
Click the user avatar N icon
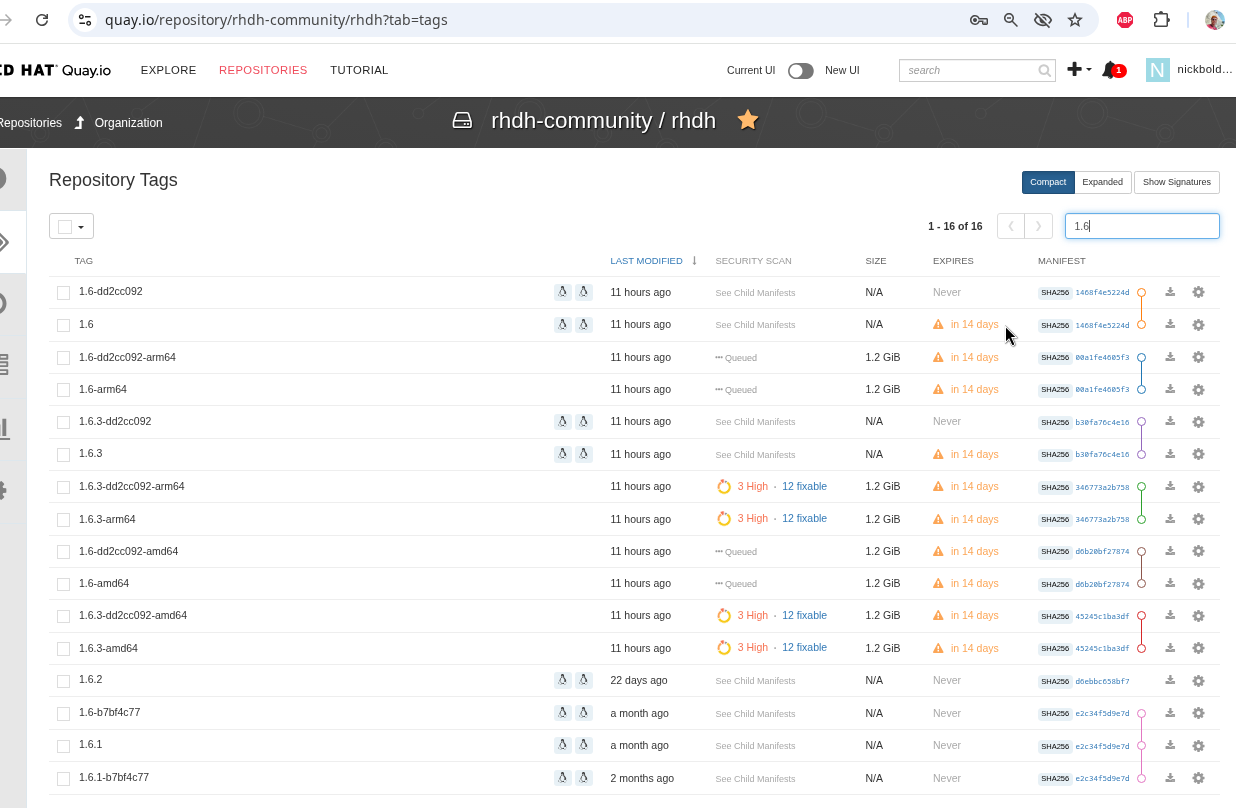(1158, 70)
